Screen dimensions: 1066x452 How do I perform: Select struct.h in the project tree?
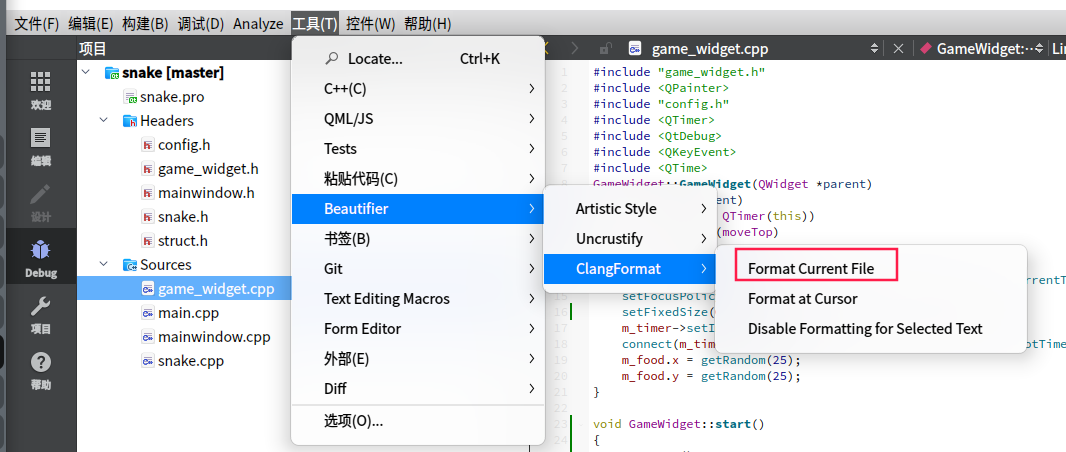[184, 241]
